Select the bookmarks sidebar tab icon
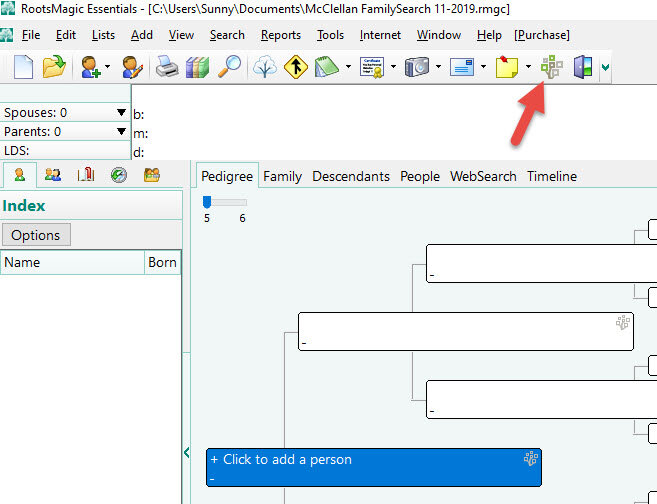Viewport: 657px width, 504px height. pos(86,175)
